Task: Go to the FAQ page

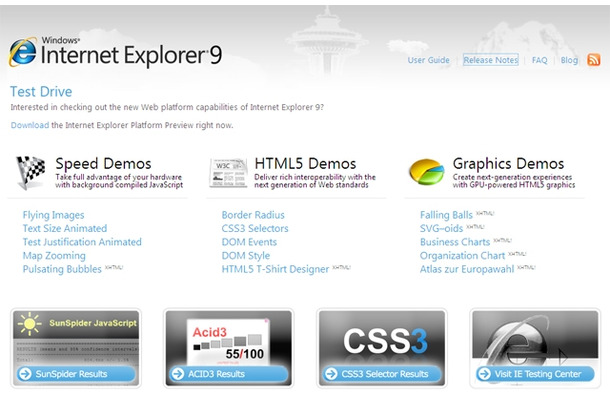Action: pos(540,60)
